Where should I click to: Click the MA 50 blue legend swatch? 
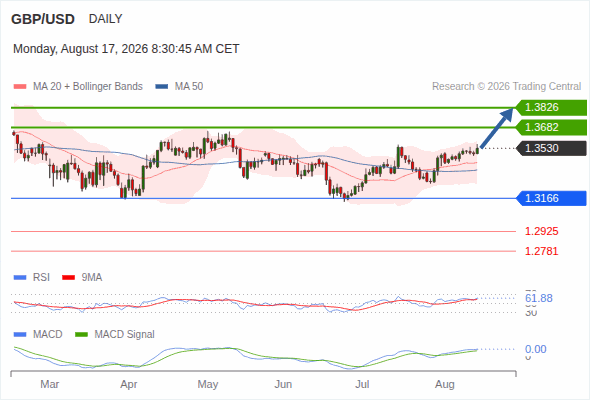(162, 87)
